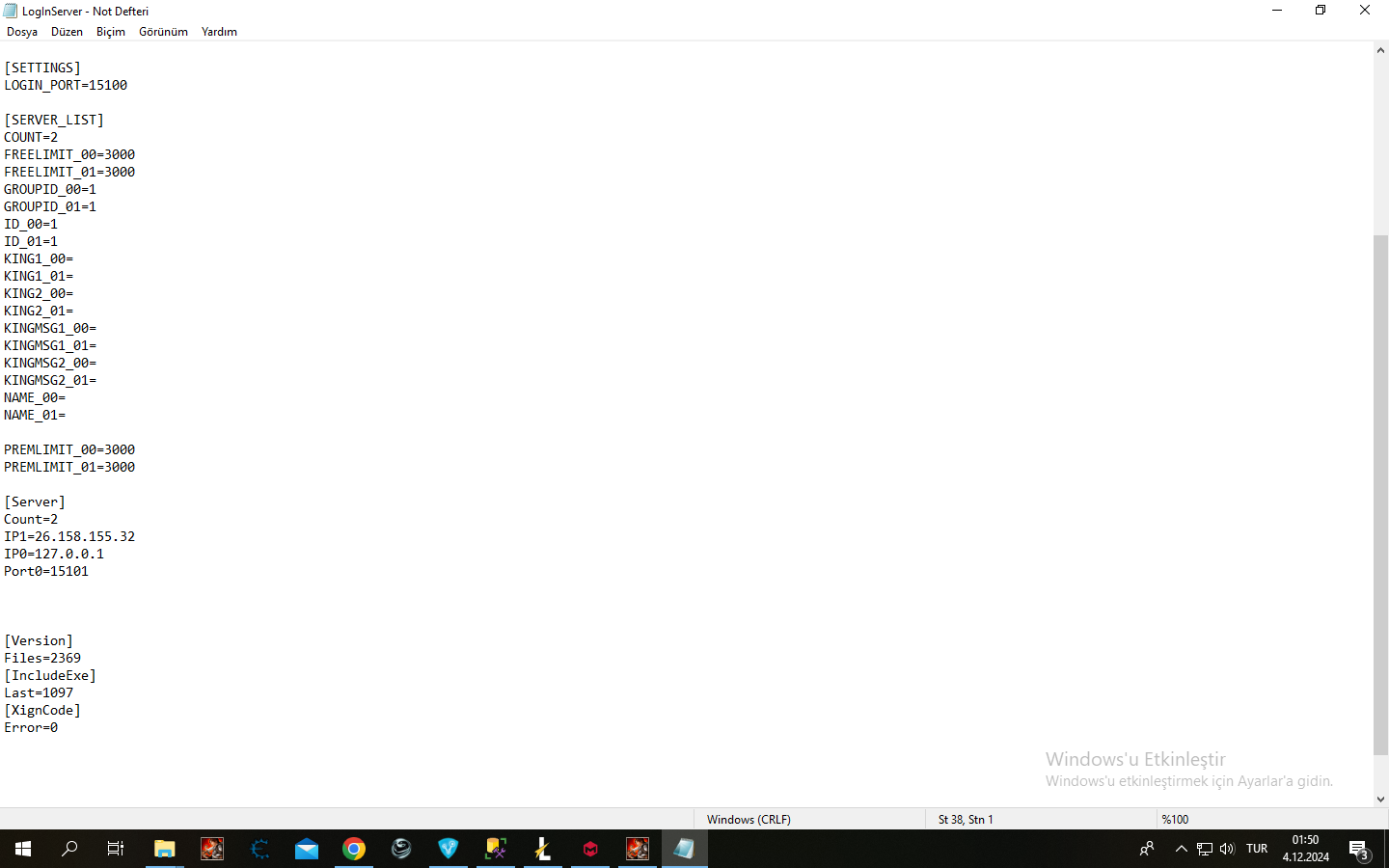Open the Düzen menu
Viewport: 1389px width, 868px height.
[67, 32]
